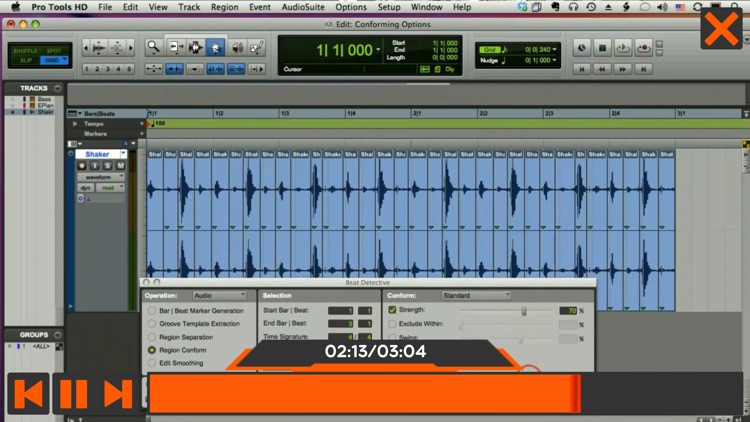Viewport: 750px width, 422px height.
Task: Click the Loop Play transport button
Action: coord(623,48)
